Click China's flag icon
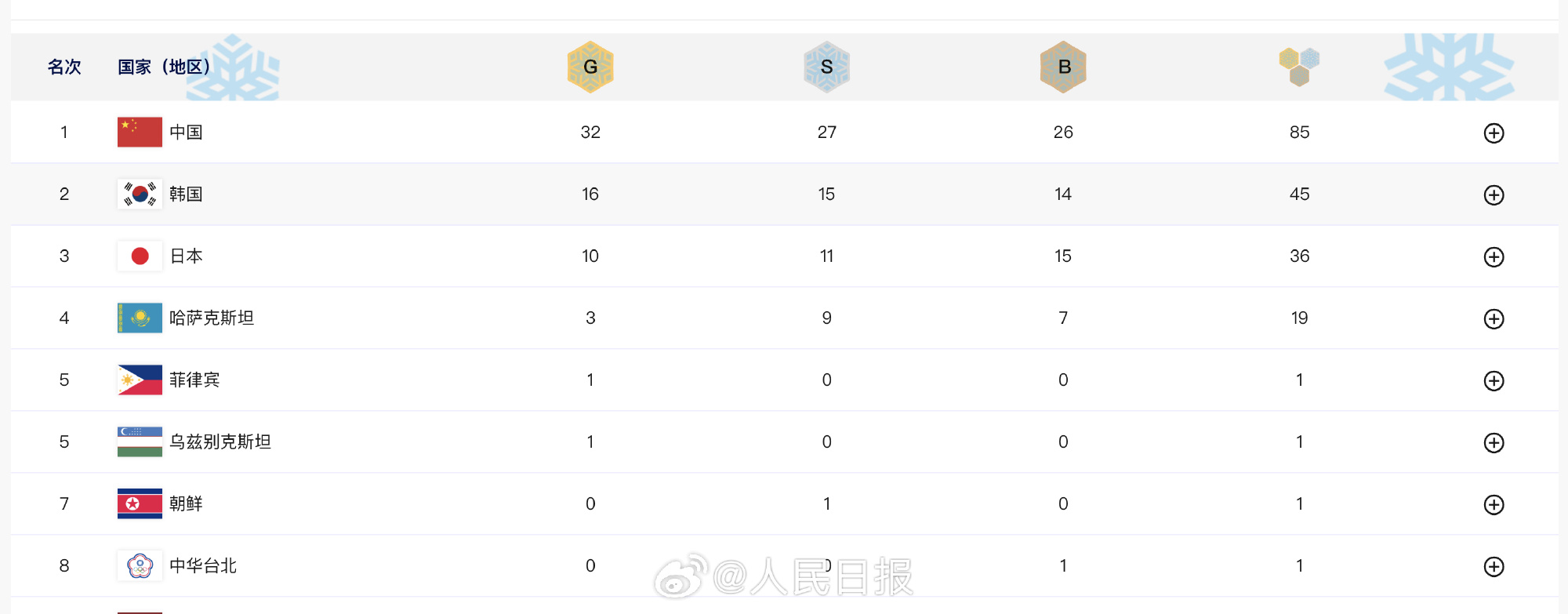Screen dimensions: 1568x614 point(140,132)
